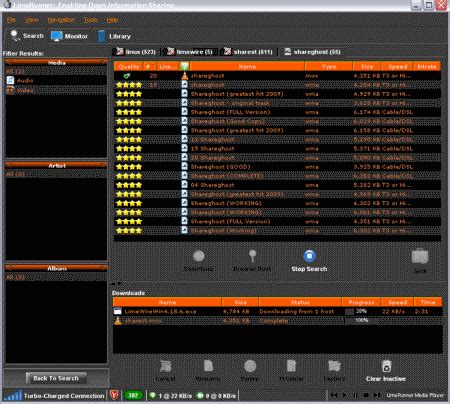Switch to the limewire (5) results tab

[x=189, y=52]
